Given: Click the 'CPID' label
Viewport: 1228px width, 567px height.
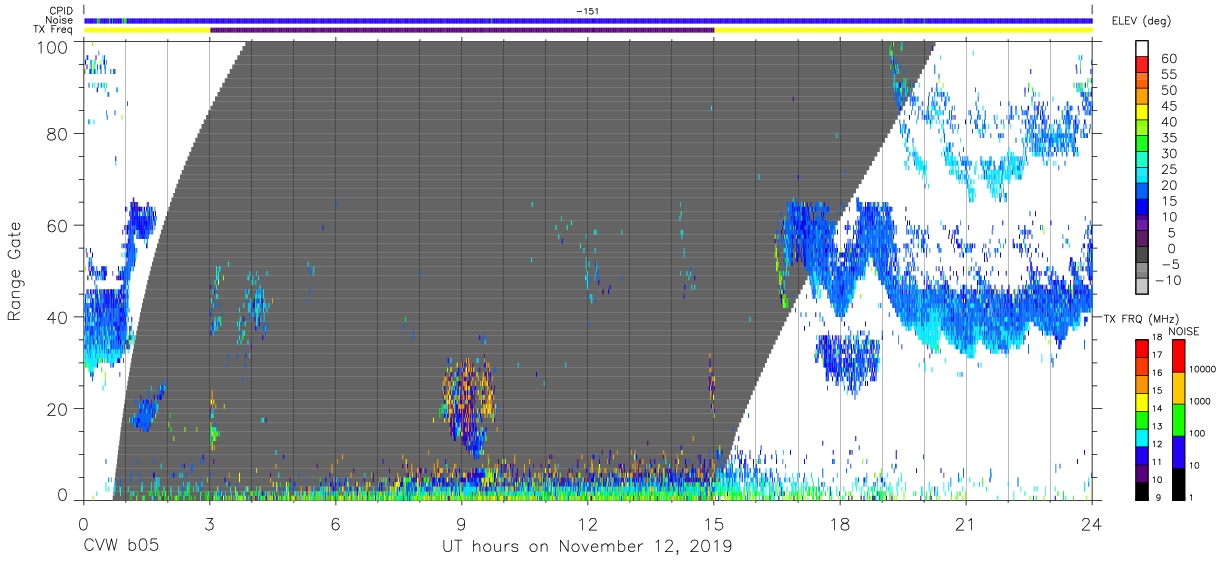Looking at the screenshot, I should click(62, 11).
